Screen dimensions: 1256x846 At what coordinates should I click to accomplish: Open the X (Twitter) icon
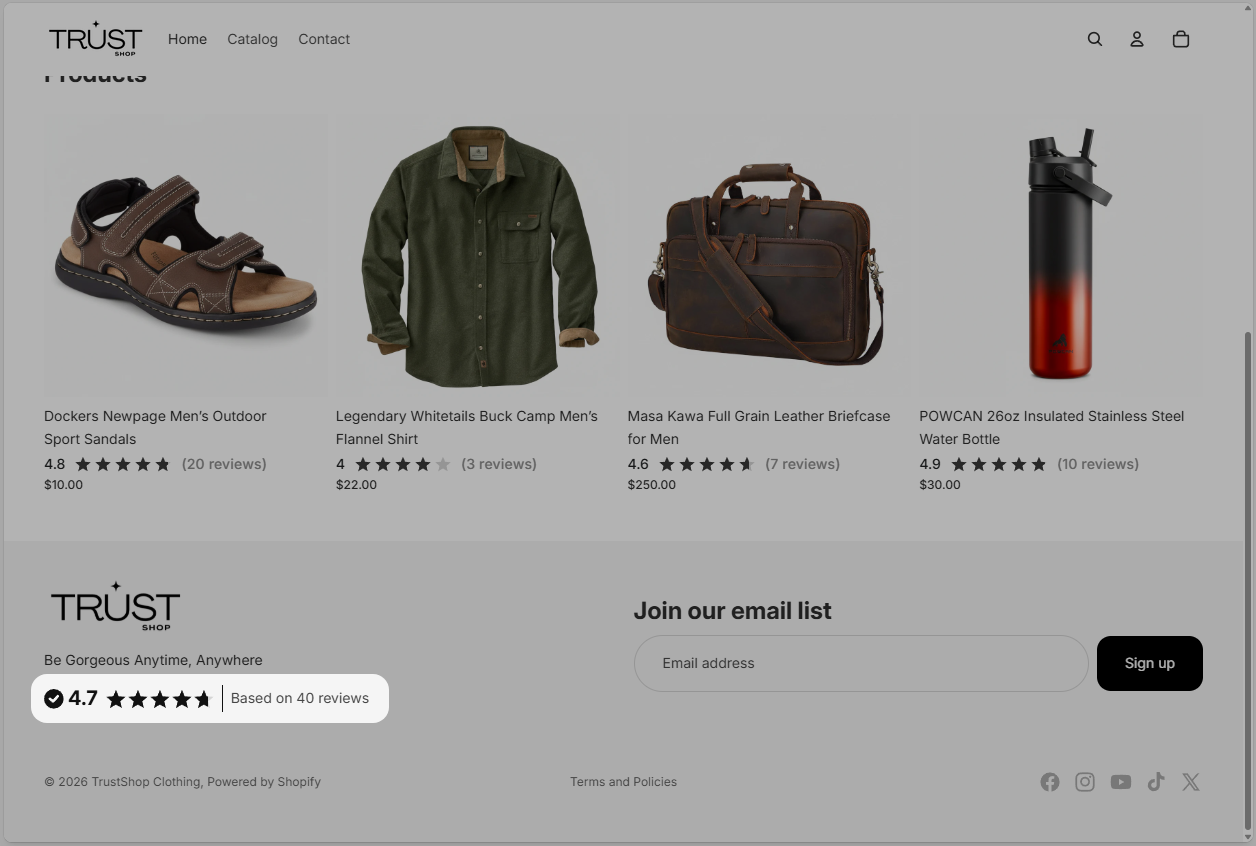[1191, 782]
